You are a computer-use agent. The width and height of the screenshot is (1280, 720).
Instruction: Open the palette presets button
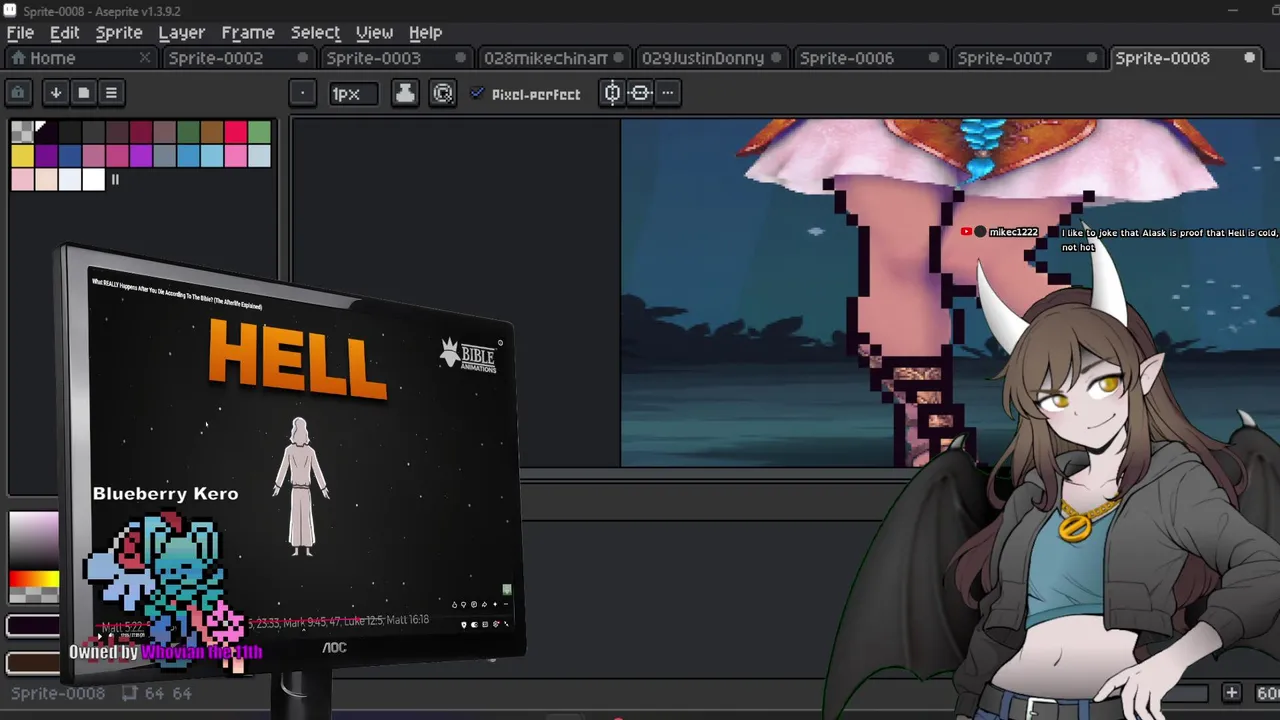[84, 93]
